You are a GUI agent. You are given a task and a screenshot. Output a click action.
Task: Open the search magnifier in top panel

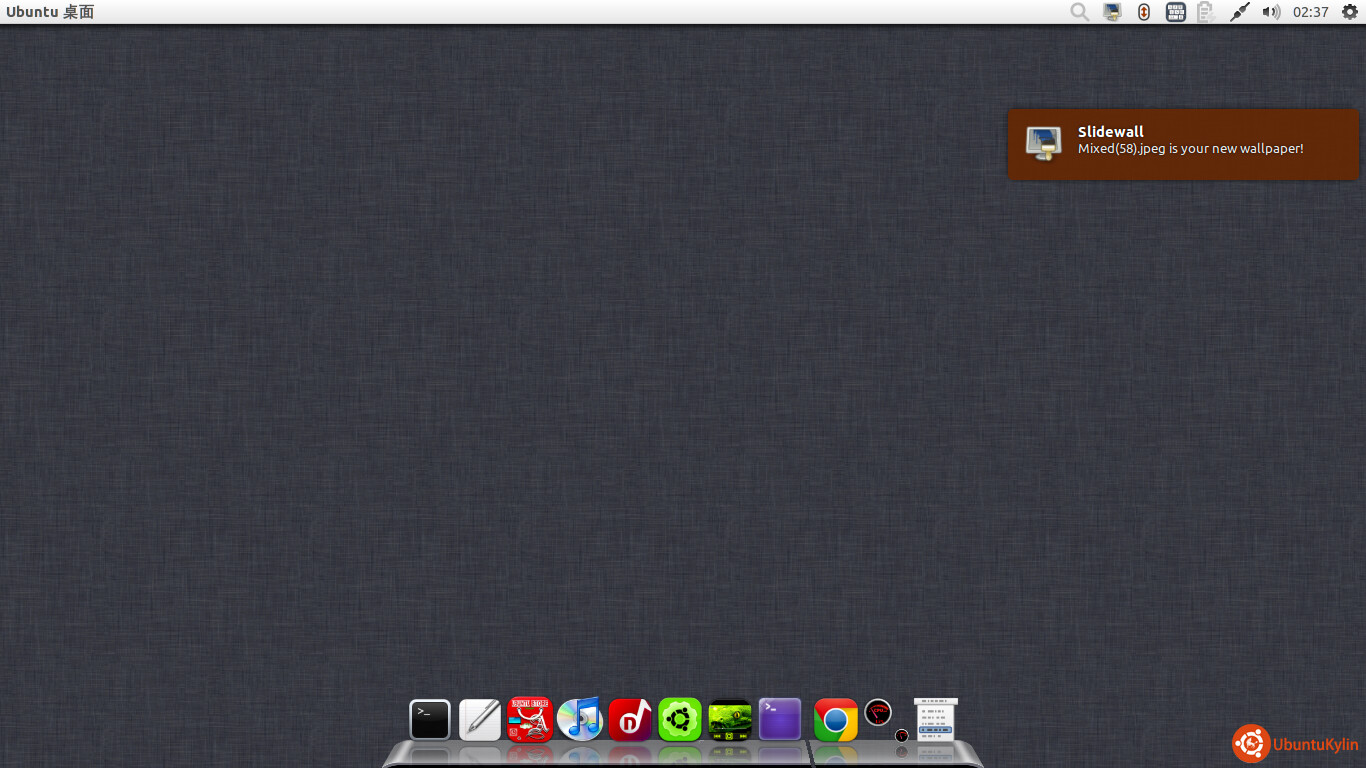tap(1080, 12)
